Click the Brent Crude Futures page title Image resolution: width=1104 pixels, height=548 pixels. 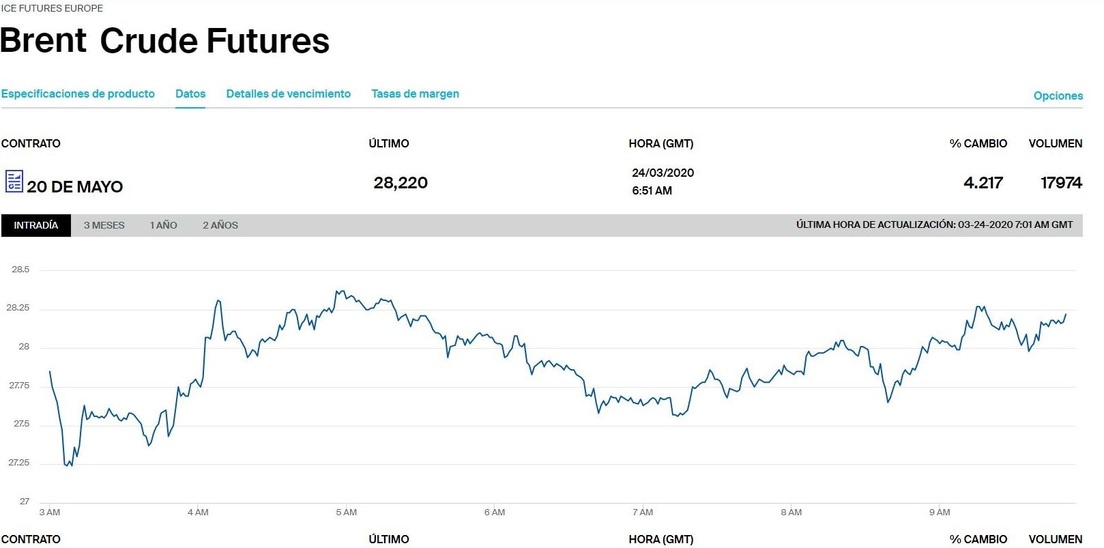[165, 41]
